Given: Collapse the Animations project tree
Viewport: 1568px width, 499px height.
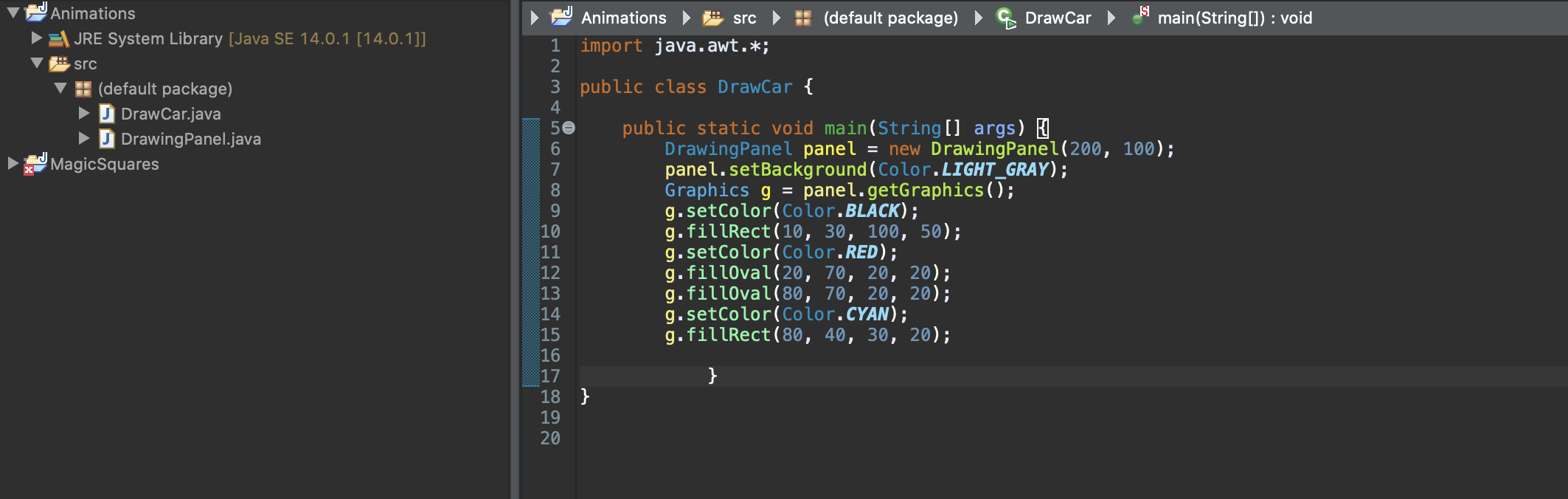Looking at the screenshot, I should click(13, 13).
